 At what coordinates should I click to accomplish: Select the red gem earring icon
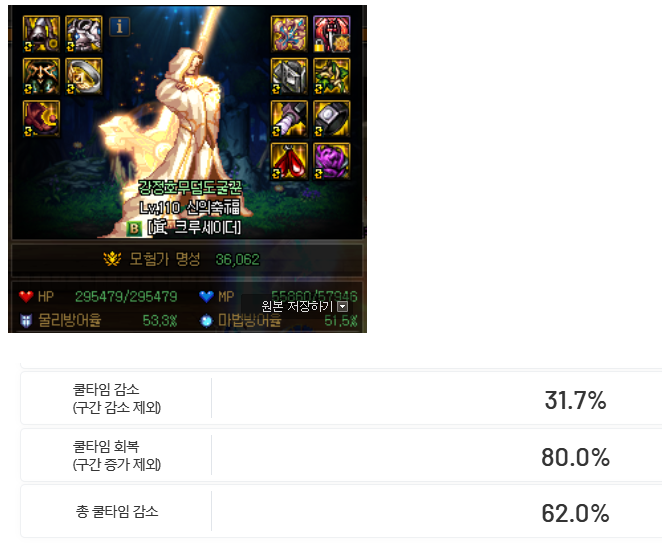289,161
